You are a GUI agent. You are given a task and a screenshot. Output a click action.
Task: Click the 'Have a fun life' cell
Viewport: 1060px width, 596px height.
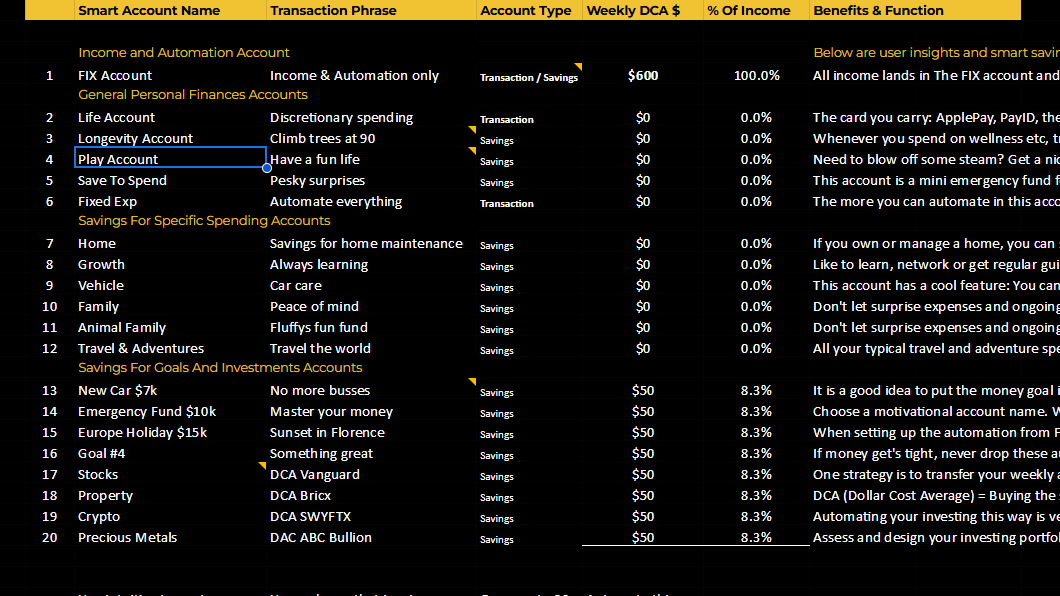[x=371, y=159]
